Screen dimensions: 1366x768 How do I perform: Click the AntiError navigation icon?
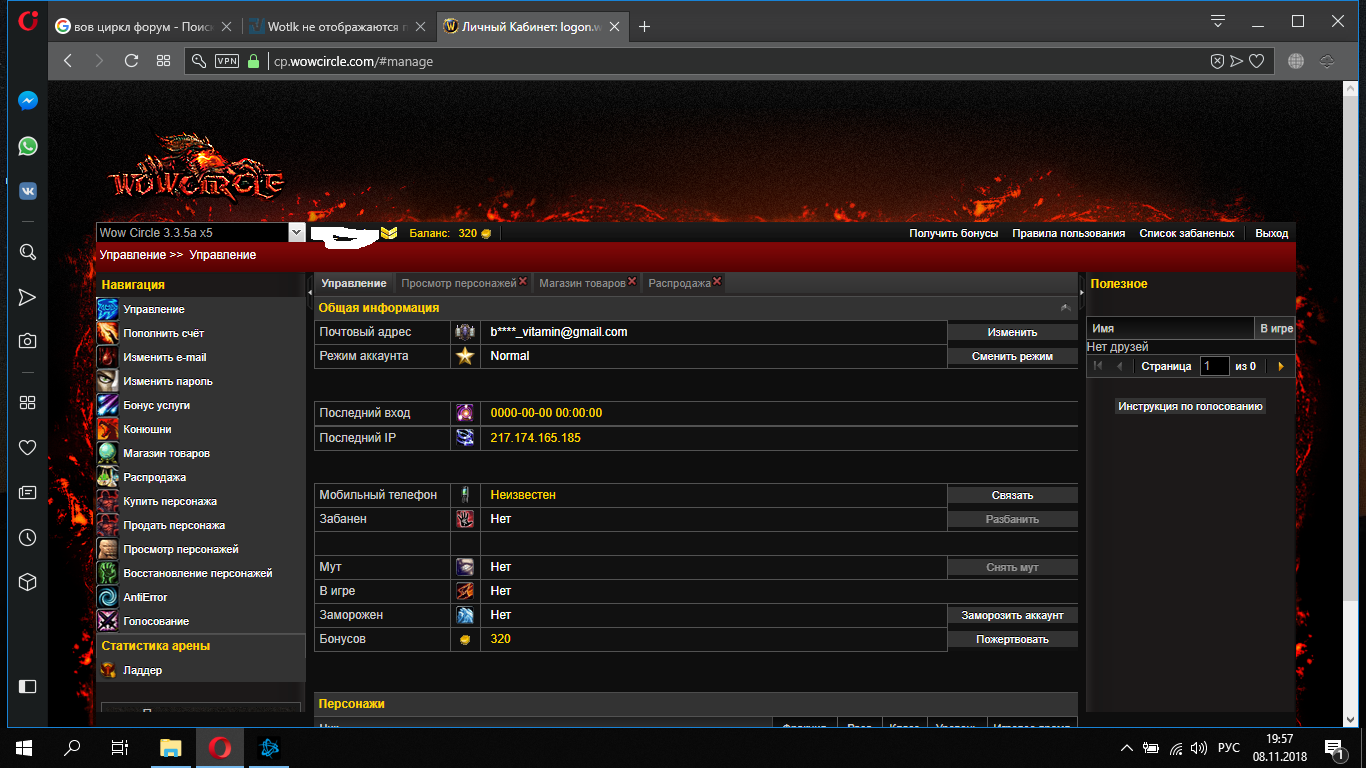point(108,597)
